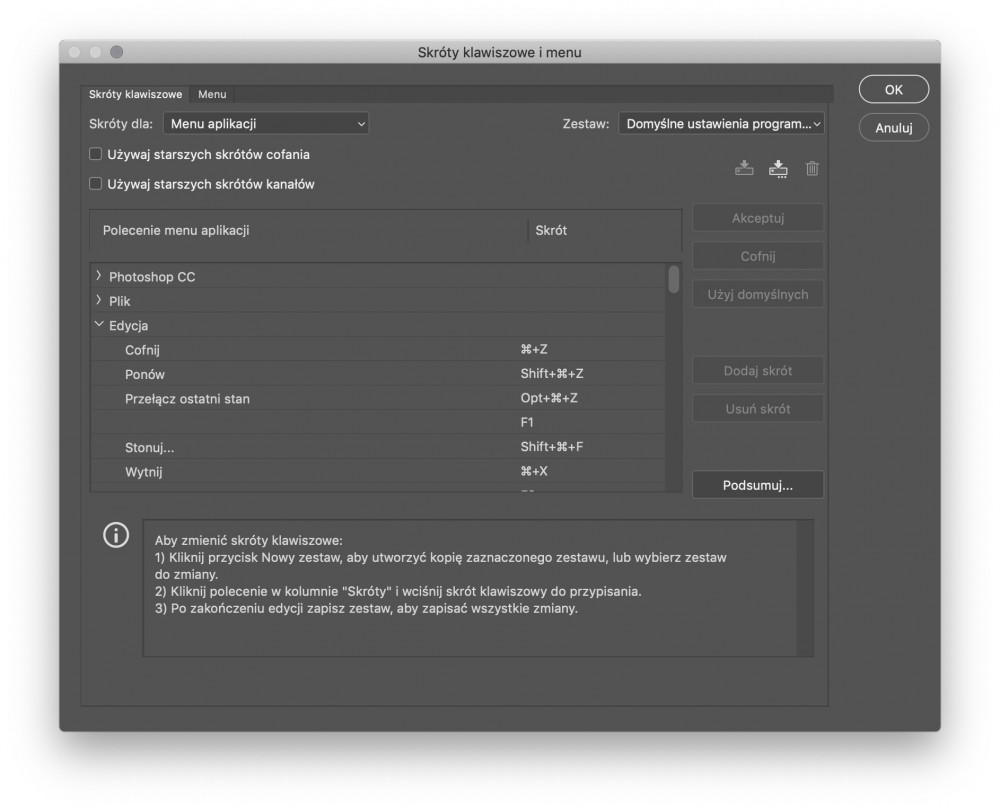
Task: Click the "Polecenie menu aplikacji" column header
Action: 175,230
